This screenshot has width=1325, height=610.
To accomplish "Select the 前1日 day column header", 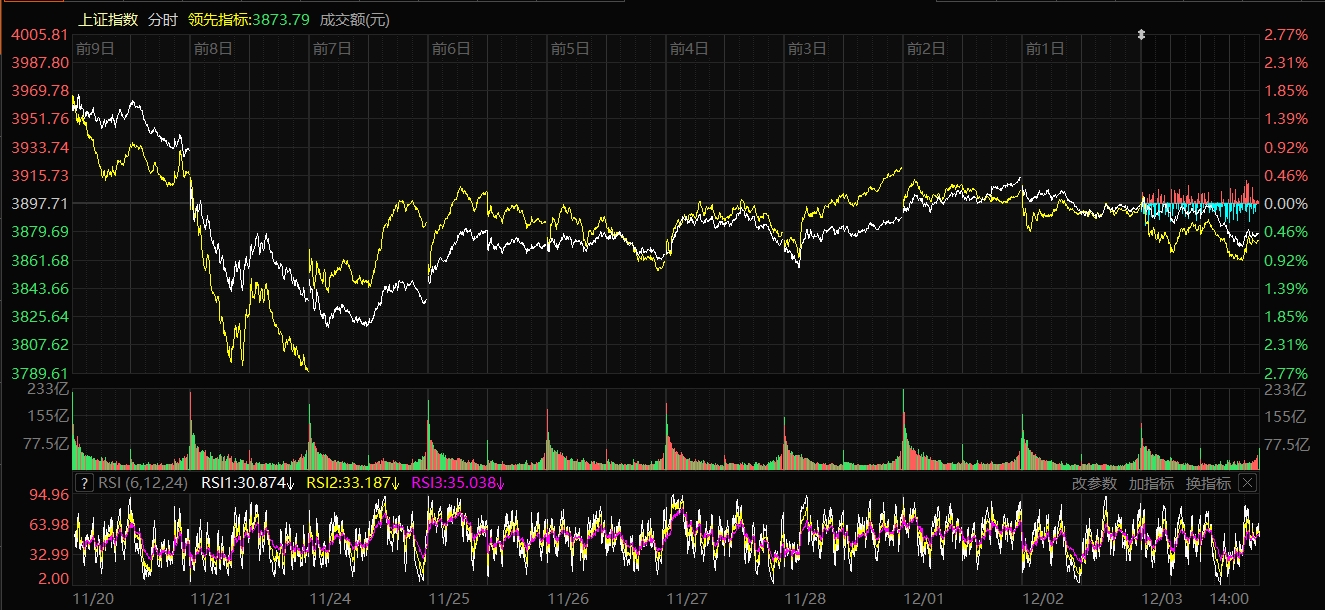I will coord(1045,48).
